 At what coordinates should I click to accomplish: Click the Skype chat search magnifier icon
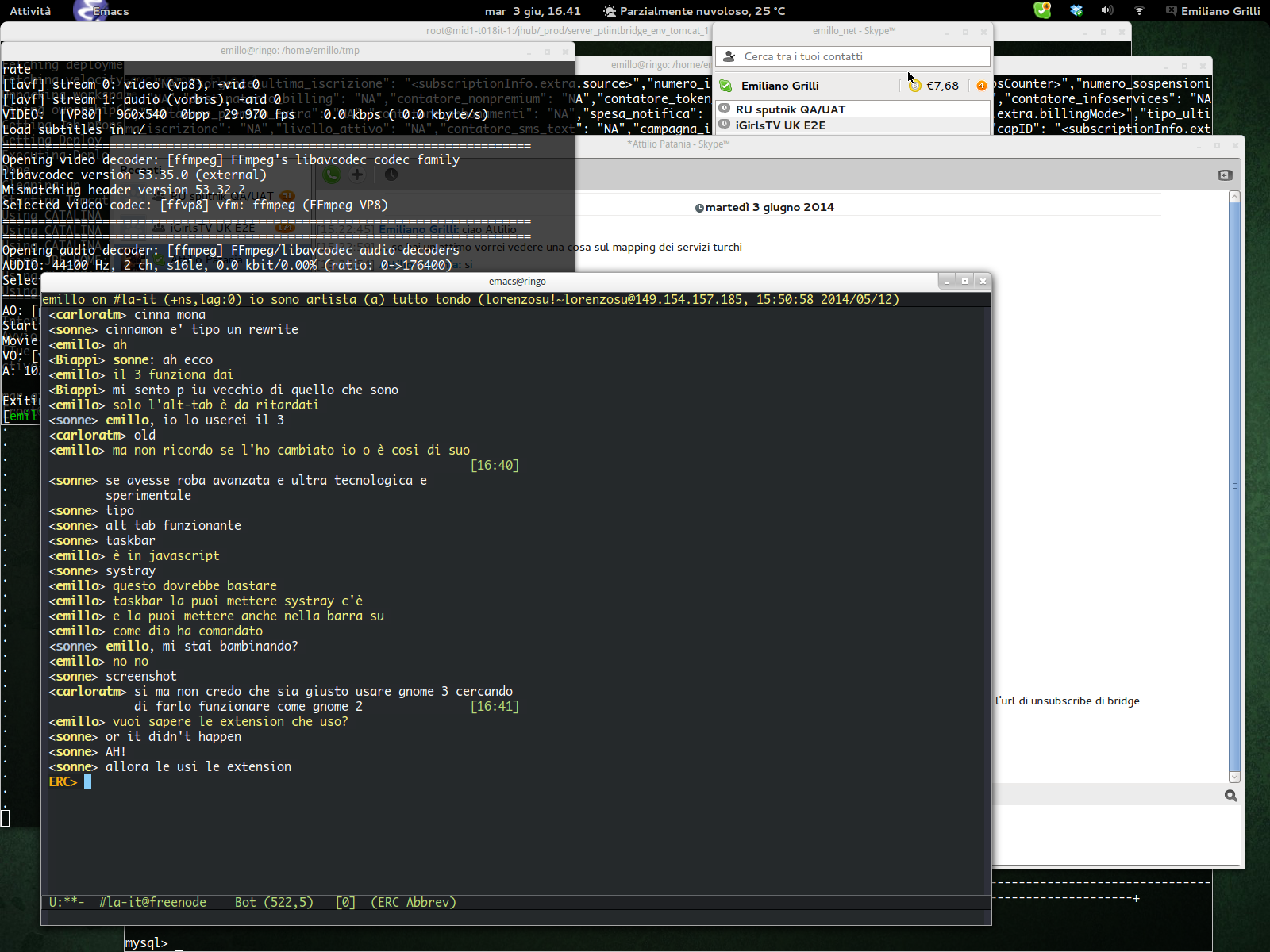[1231, 795]
